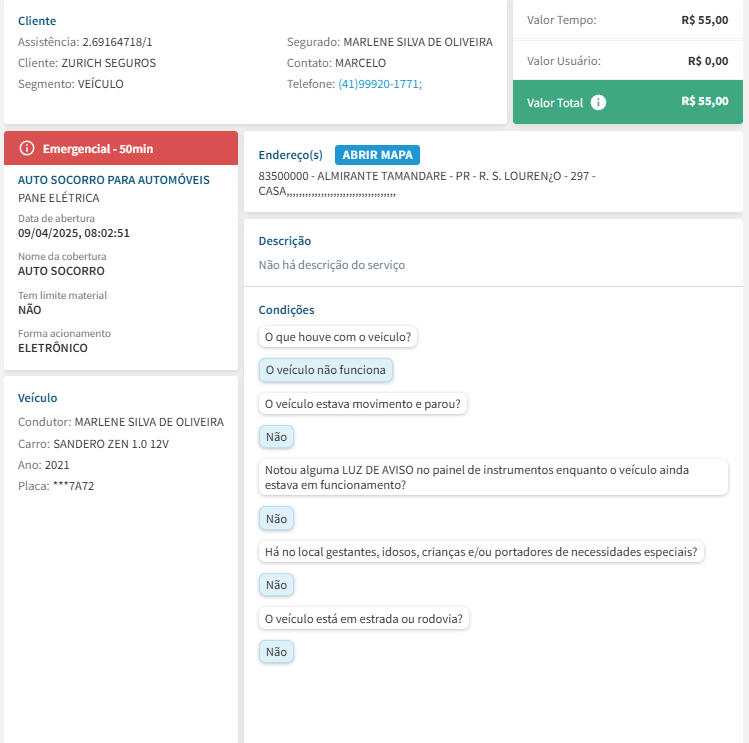Click Não answer under gestantes question
This screenshot has height=743, width=749.
coord(276,585)
